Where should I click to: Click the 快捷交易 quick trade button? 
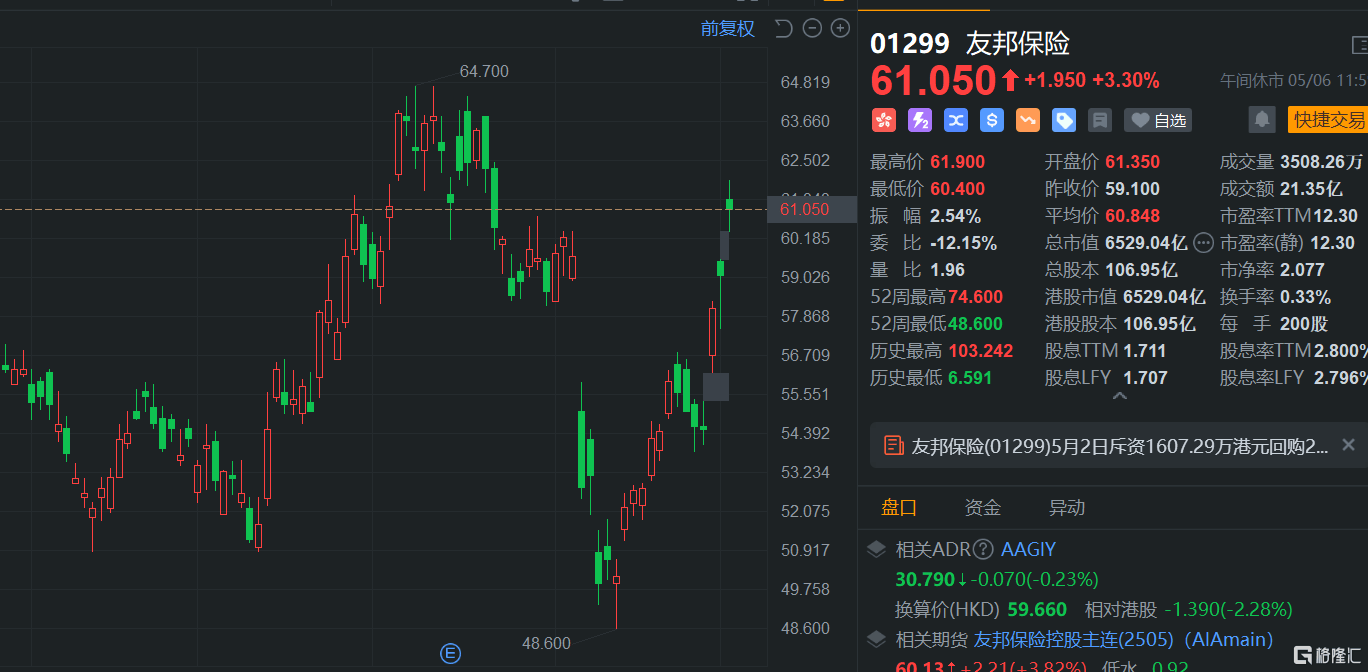coord(1328,120)
